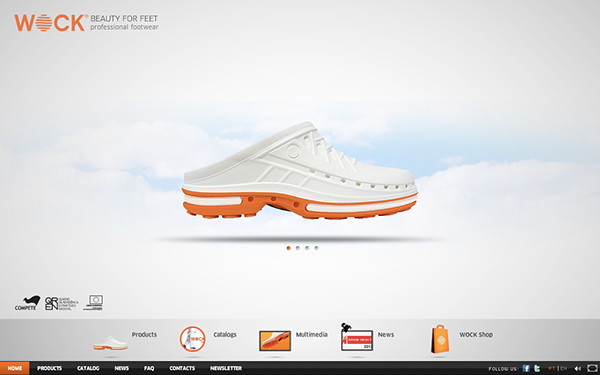Click the European Union flag logo
The height and width of the screenshot is (375, 600).
click(94, 302)
